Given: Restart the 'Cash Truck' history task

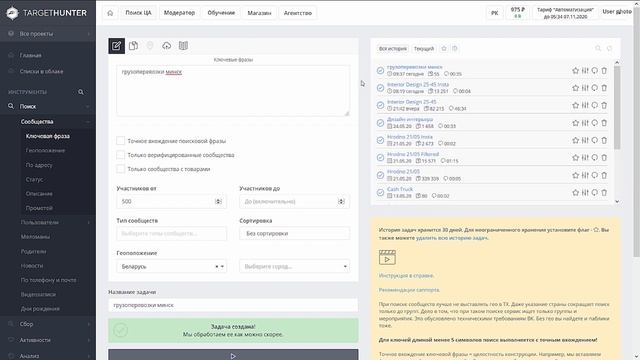Looking at the screenshot, I should click(x=595, y=193).
